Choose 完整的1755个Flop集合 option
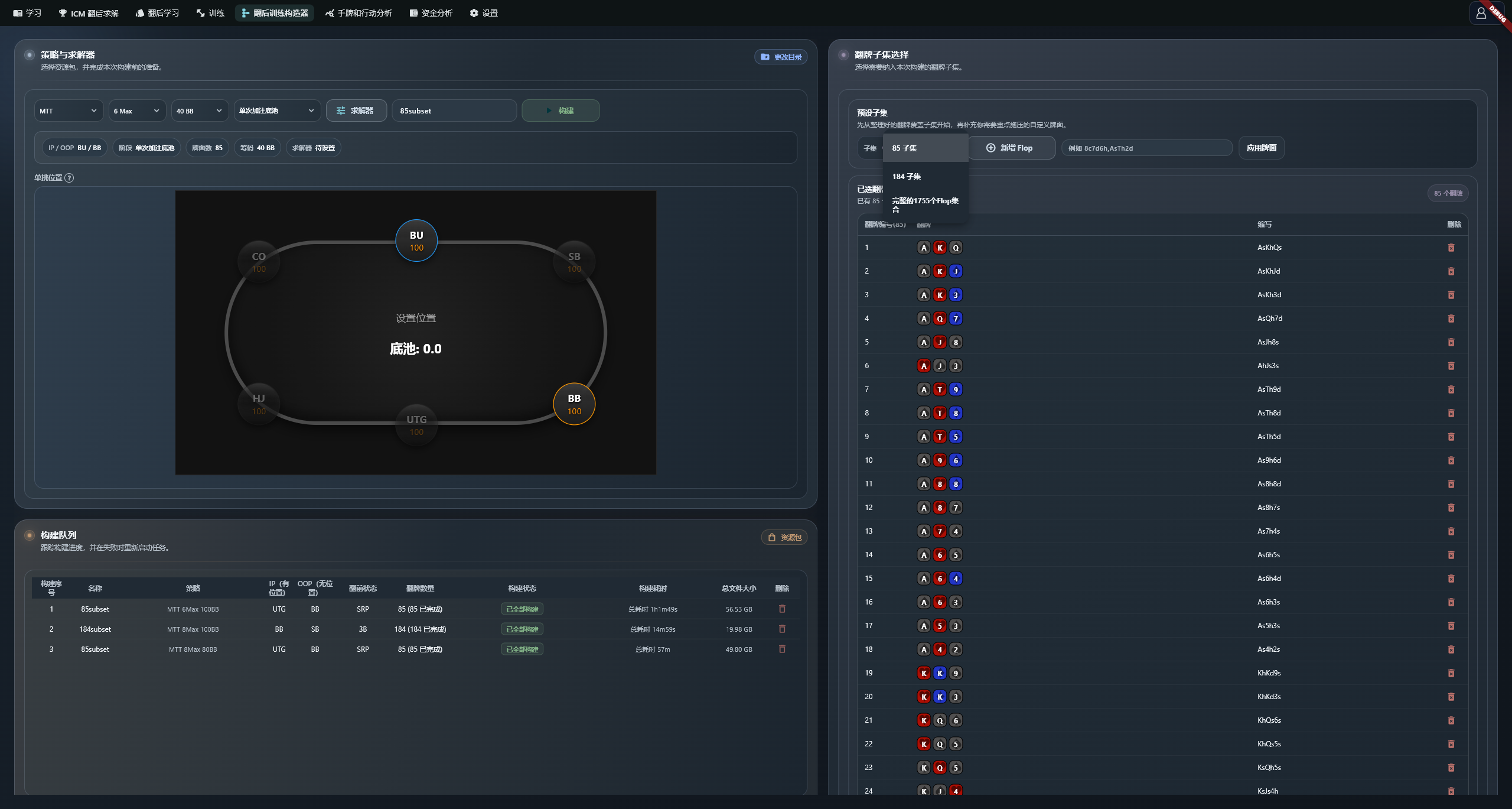1512x809 pixels. coord(926,204)
